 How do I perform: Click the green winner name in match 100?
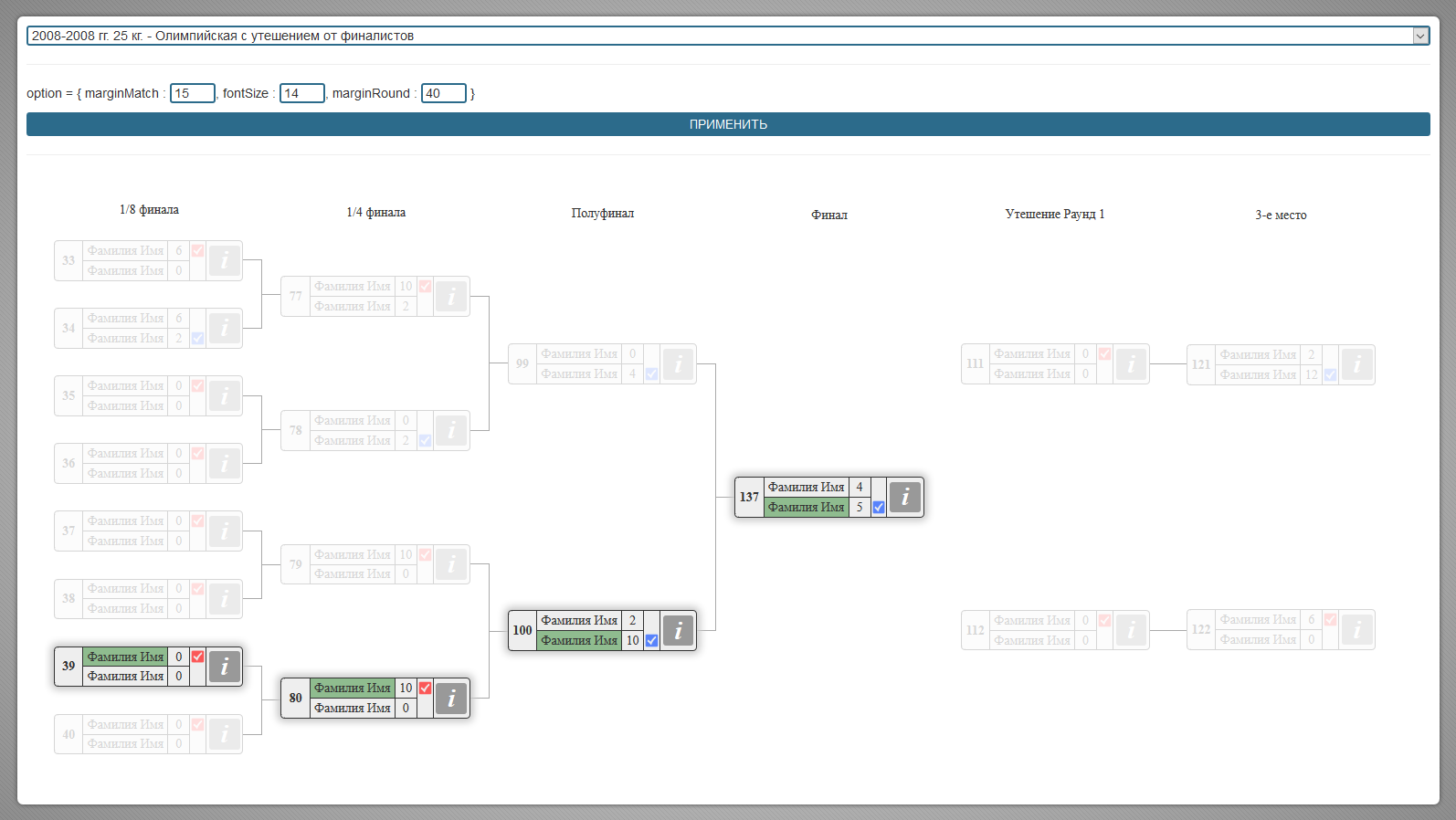[580, 641]
